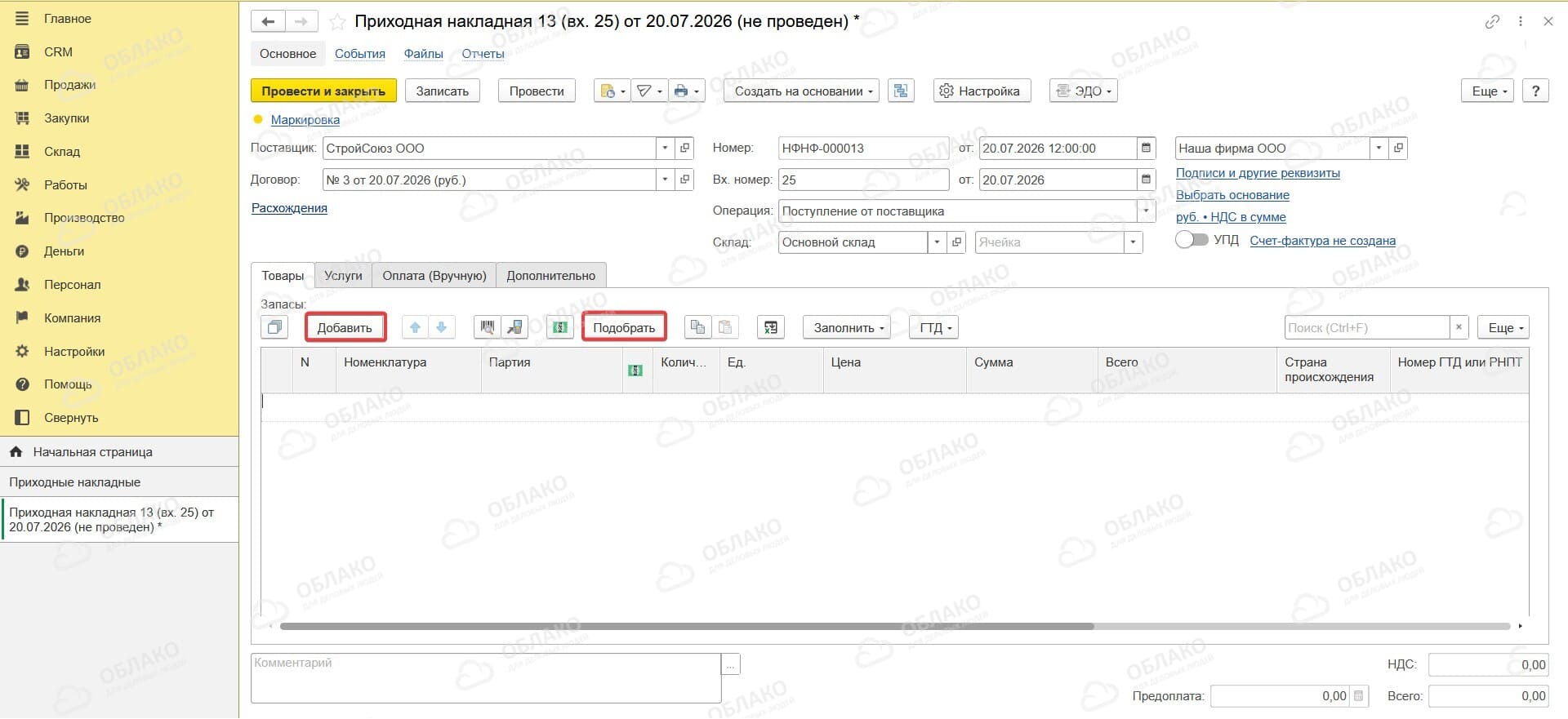Open Склад section
1568x719 pixels.
61,152
